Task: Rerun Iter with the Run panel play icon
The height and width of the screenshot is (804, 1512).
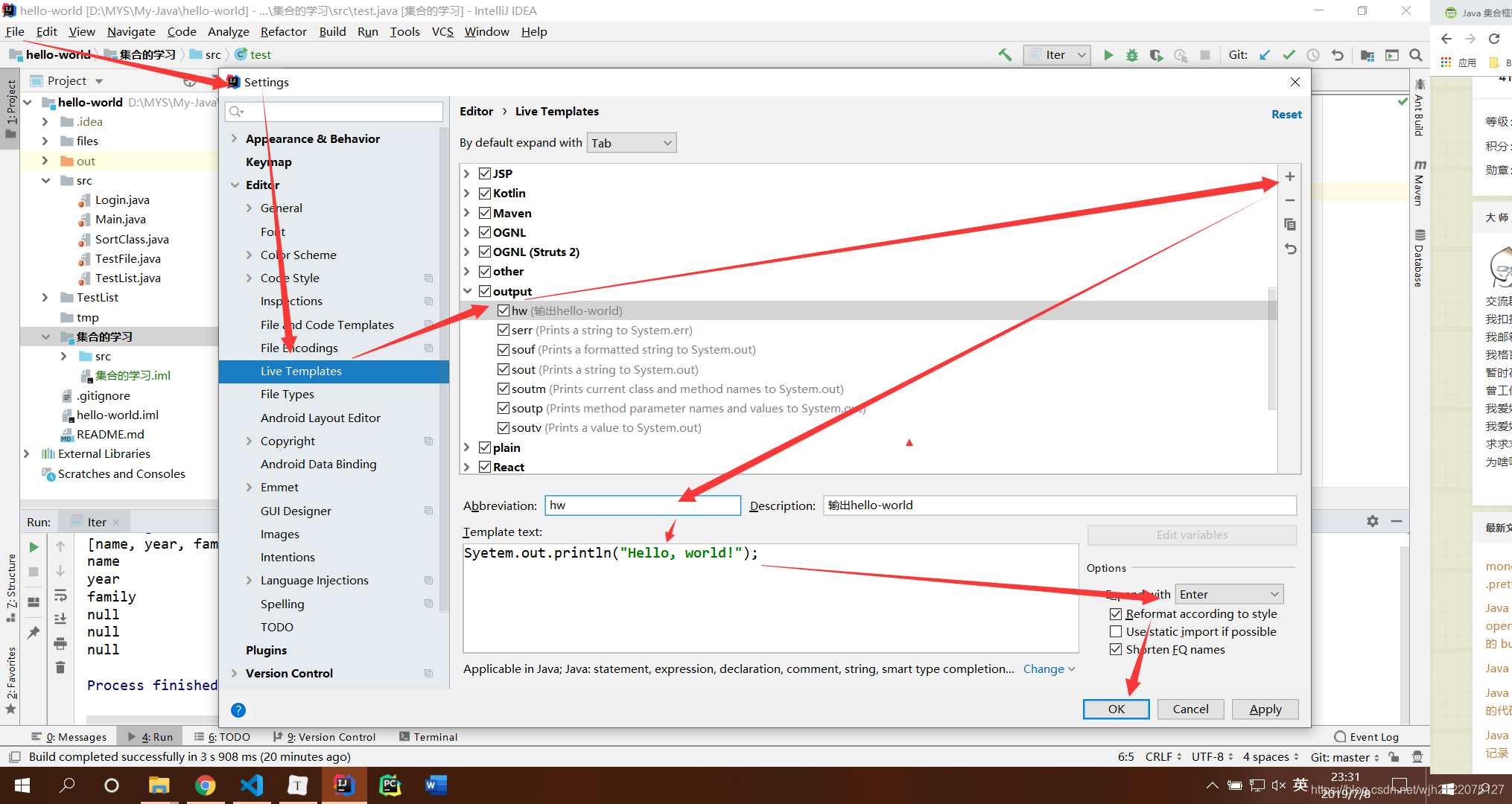Action: pyautogui.click(x=34, y=547)
